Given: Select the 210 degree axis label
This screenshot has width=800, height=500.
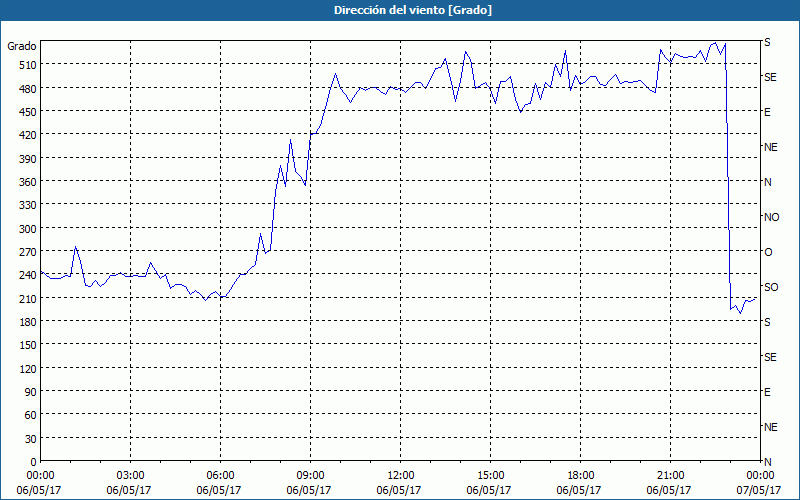Looking at the screenshot, I should pos(29,298).
